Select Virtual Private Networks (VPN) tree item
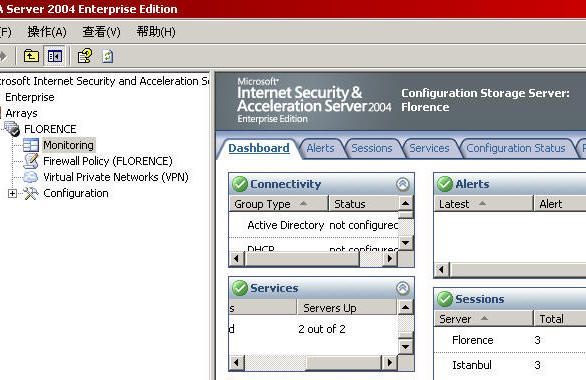The width and height of the screenshot is (586, 380). click(116, 177)
